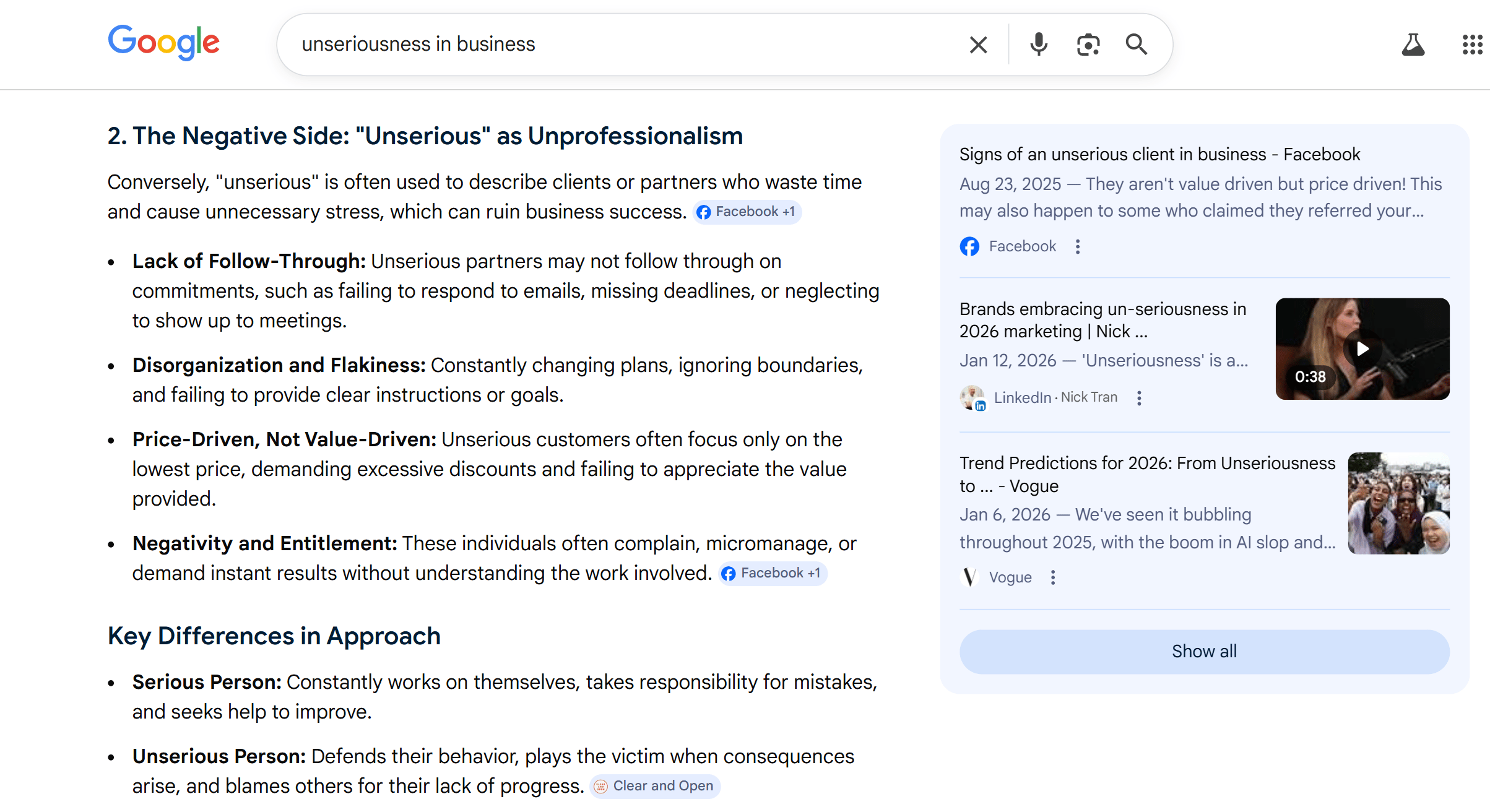Open more options for Vogue result

(x=1053, y=577)
